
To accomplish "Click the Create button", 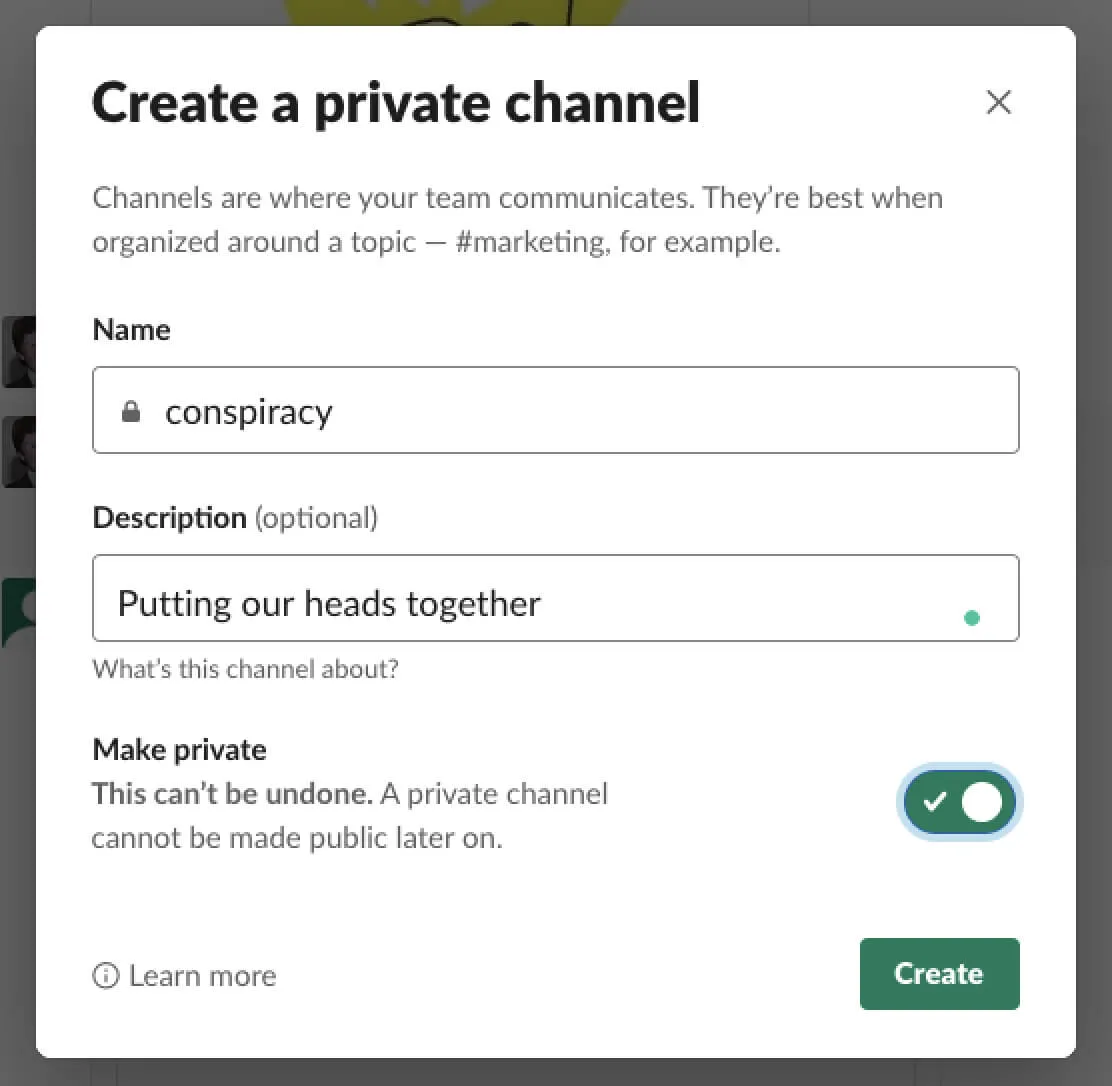I will coord(939,973).
